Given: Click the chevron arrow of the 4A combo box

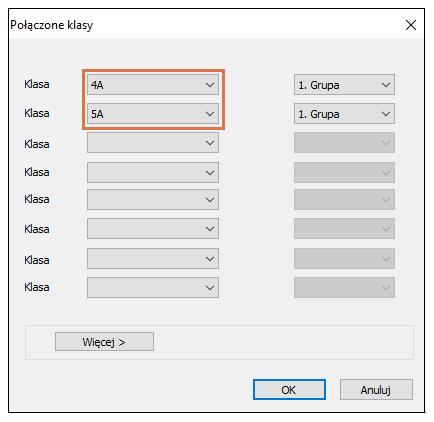Looking at the screenshot, I should click(x=210, y=85).
